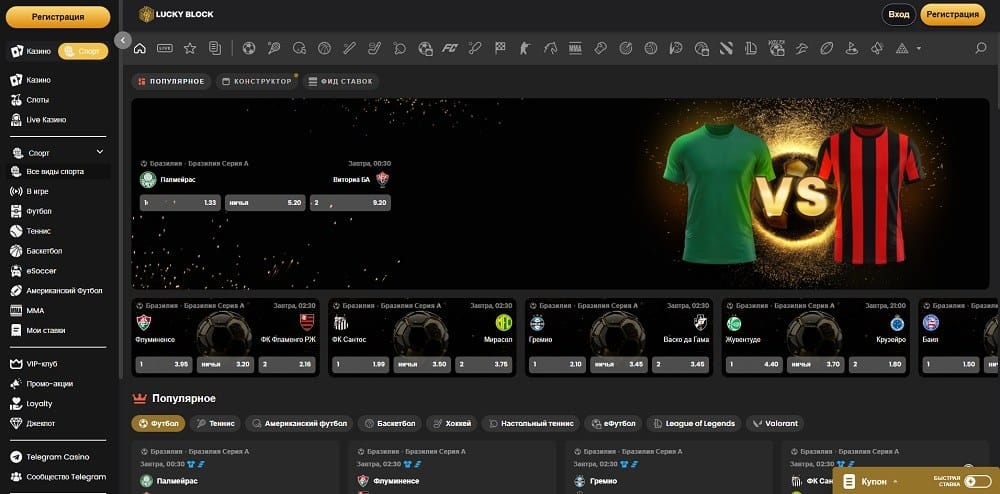This screenshot has height=494, width=1000.
Task: Toggle the Быстрая ставка switch
Action: (978, 481)
